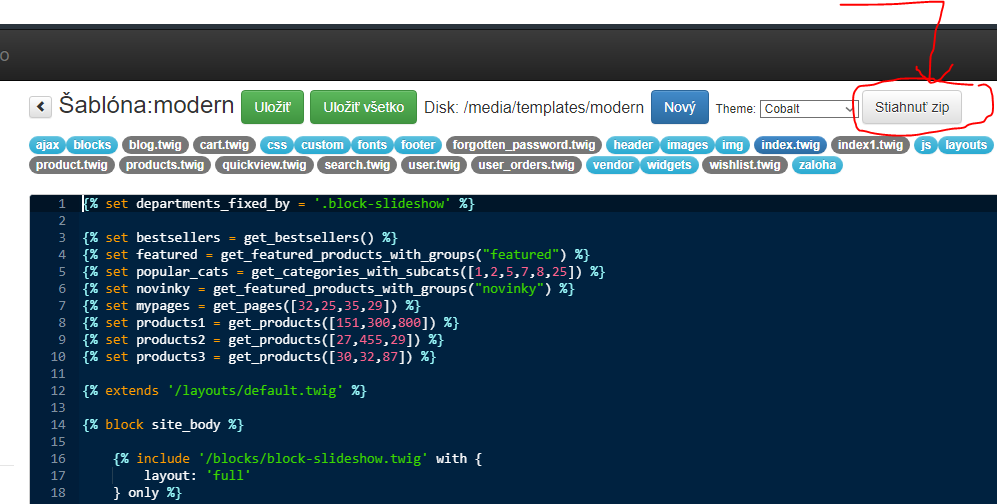Open the forgotten_password.twig file tag
The width and height of the screenshot is (997, 504).
(x=524, y=145)
